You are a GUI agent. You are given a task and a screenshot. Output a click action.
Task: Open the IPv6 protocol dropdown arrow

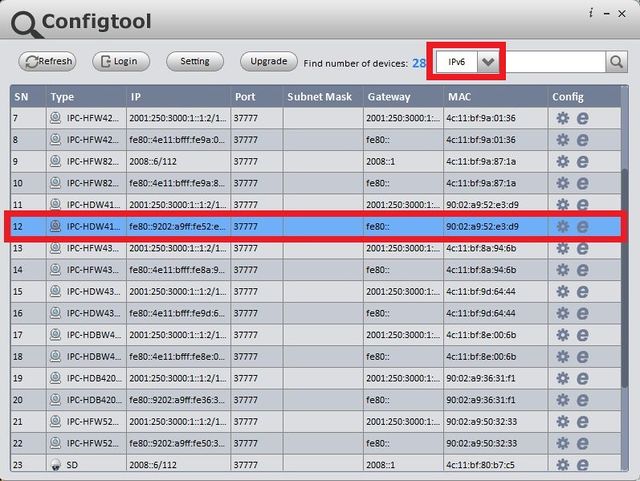[x=488, y=62]
